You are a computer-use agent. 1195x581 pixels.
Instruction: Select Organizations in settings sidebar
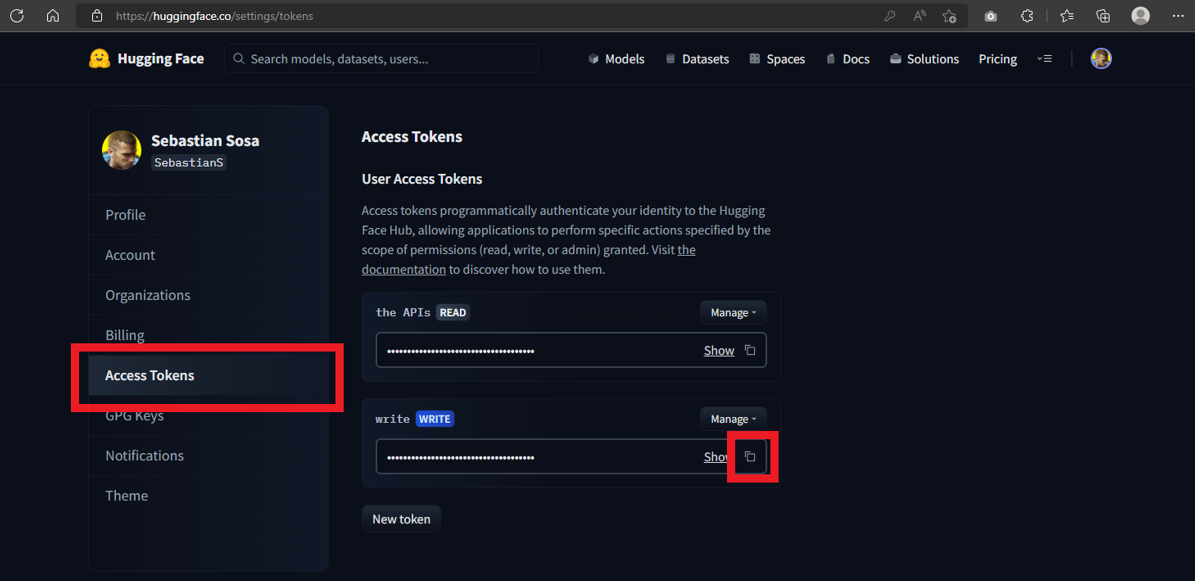[209, 295]
